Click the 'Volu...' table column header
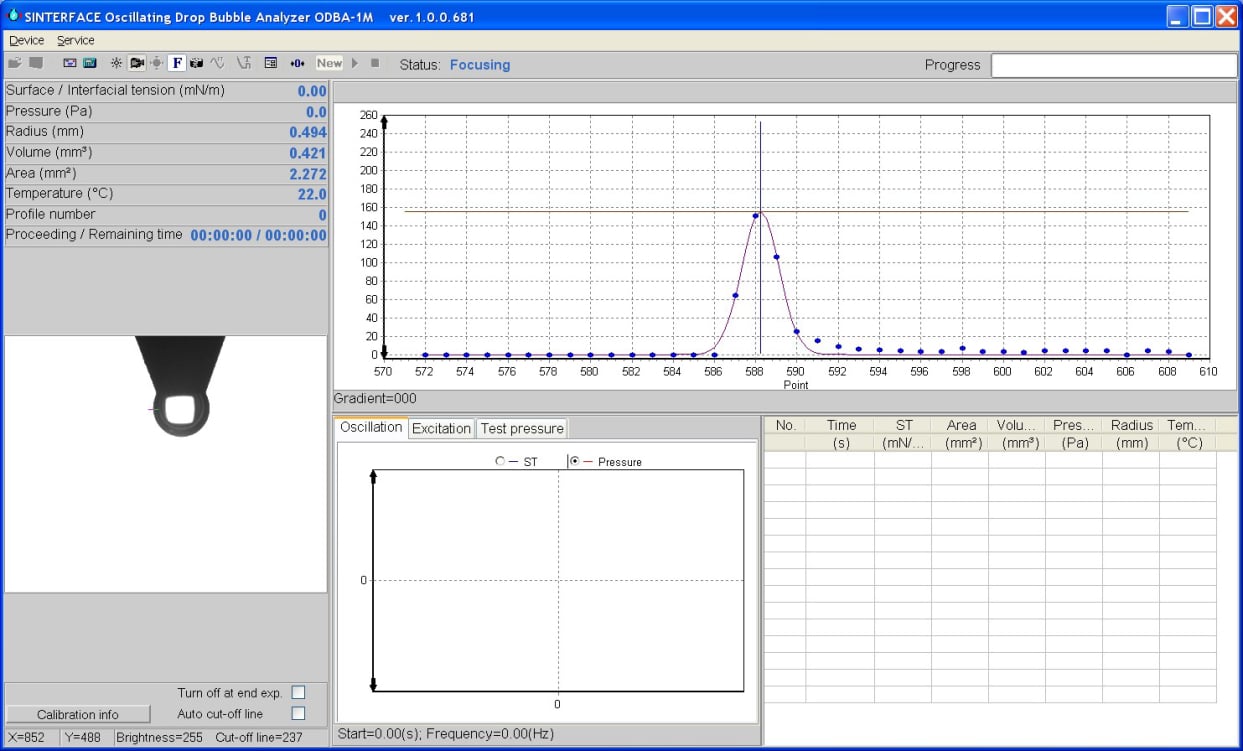The width and height of the screenshot is (1243, 751). [x=1017, y=425]
